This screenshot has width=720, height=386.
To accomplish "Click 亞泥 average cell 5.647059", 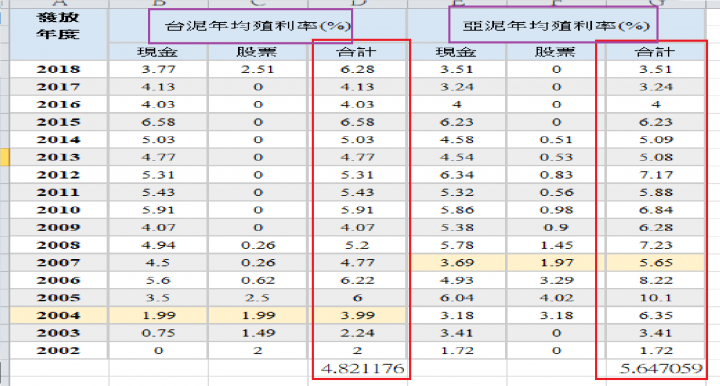I will coord(656,368).
